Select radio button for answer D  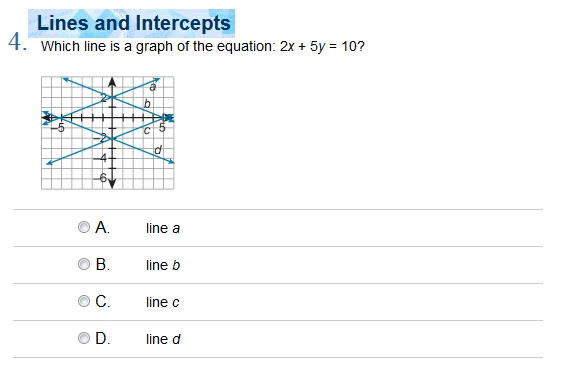point(84,338)
